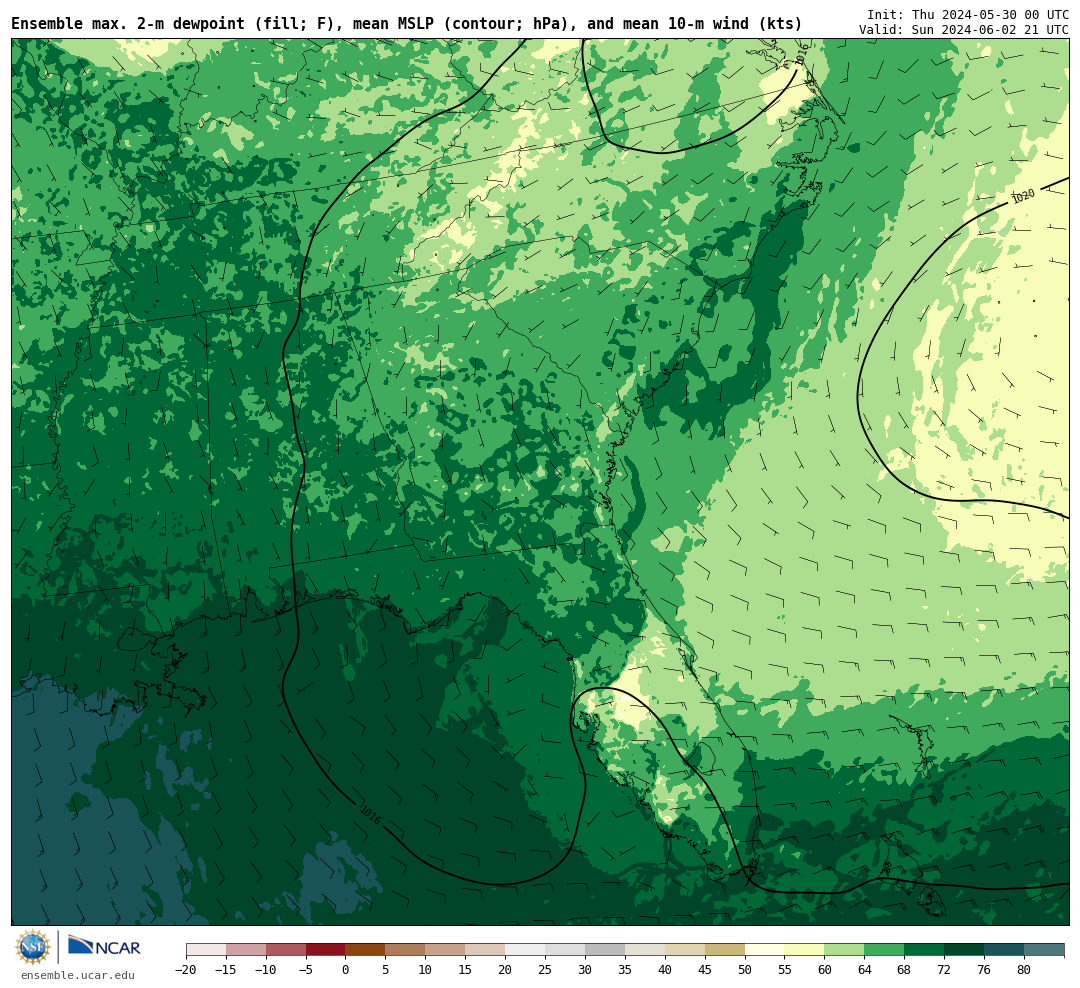
Task: Click the 80 tick label on the colorbar
Action: point(1025,970)
